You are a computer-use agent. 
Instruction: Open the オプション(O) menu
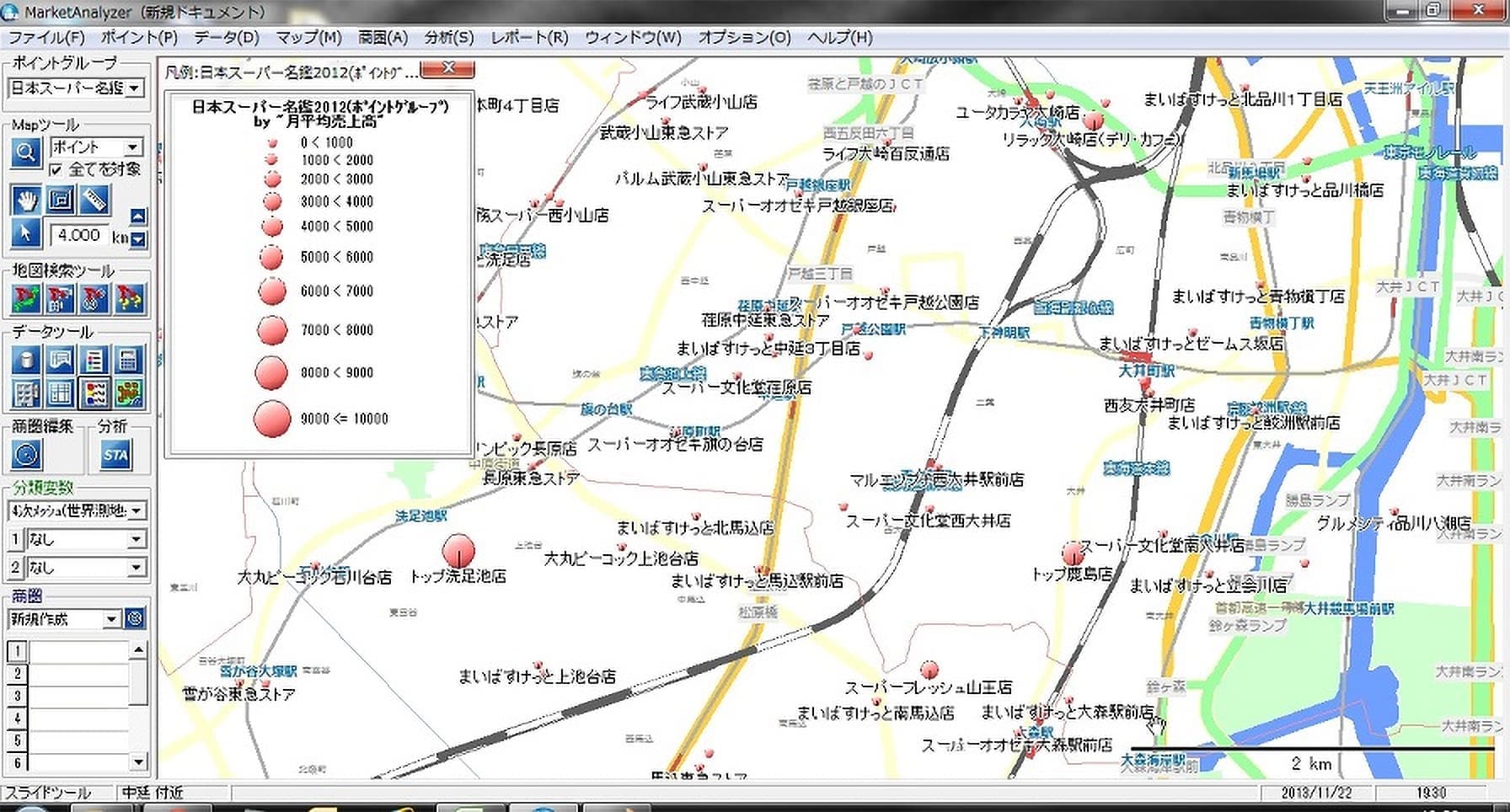click(744, 38)
